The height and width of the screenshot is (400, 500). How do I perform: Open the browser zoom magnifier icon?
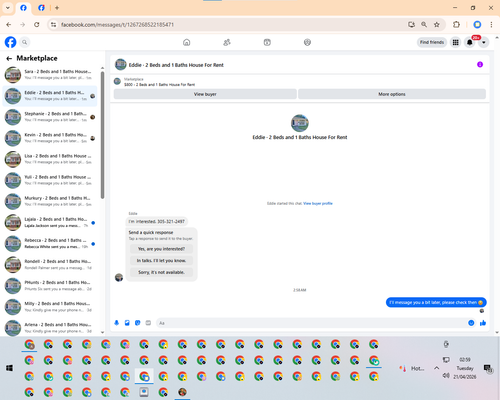pos(424,25)
